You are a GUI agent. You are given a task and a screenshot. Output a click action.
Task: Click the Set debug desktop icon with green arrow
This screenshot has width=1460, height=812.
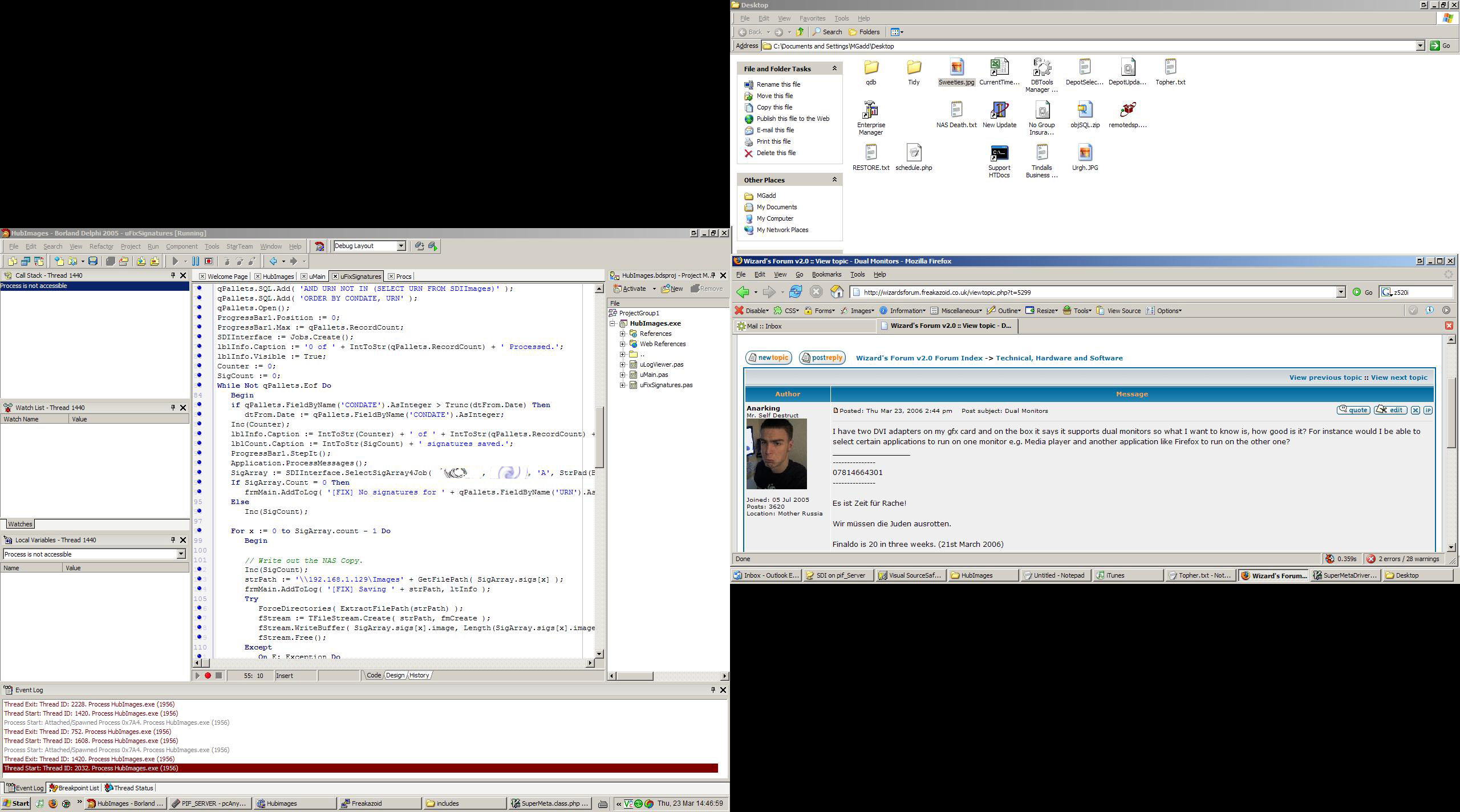[433, 246]
